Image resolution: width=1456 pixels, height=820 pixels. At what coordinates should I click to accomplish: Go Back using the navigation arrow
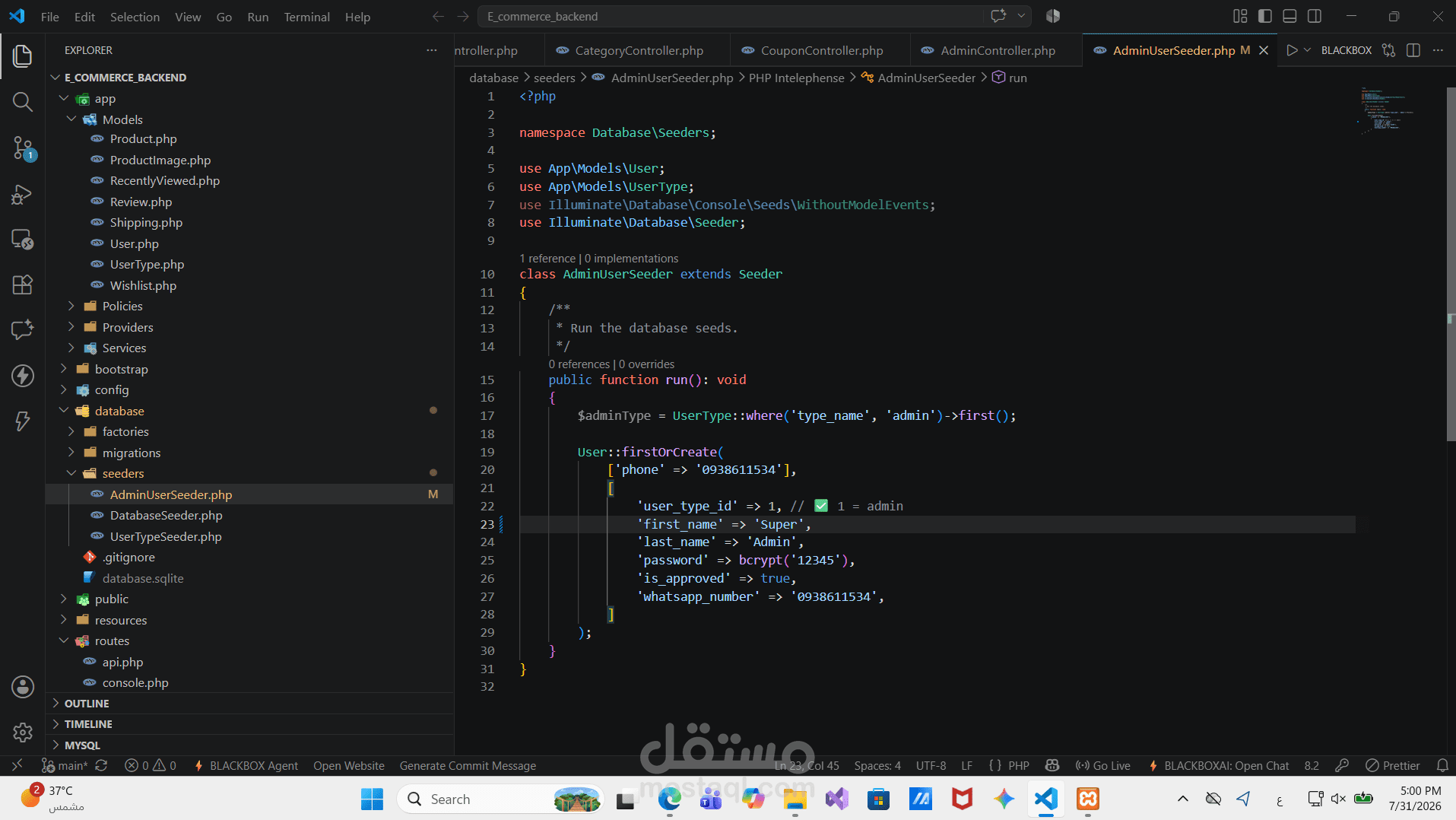[x=438, y=16]
